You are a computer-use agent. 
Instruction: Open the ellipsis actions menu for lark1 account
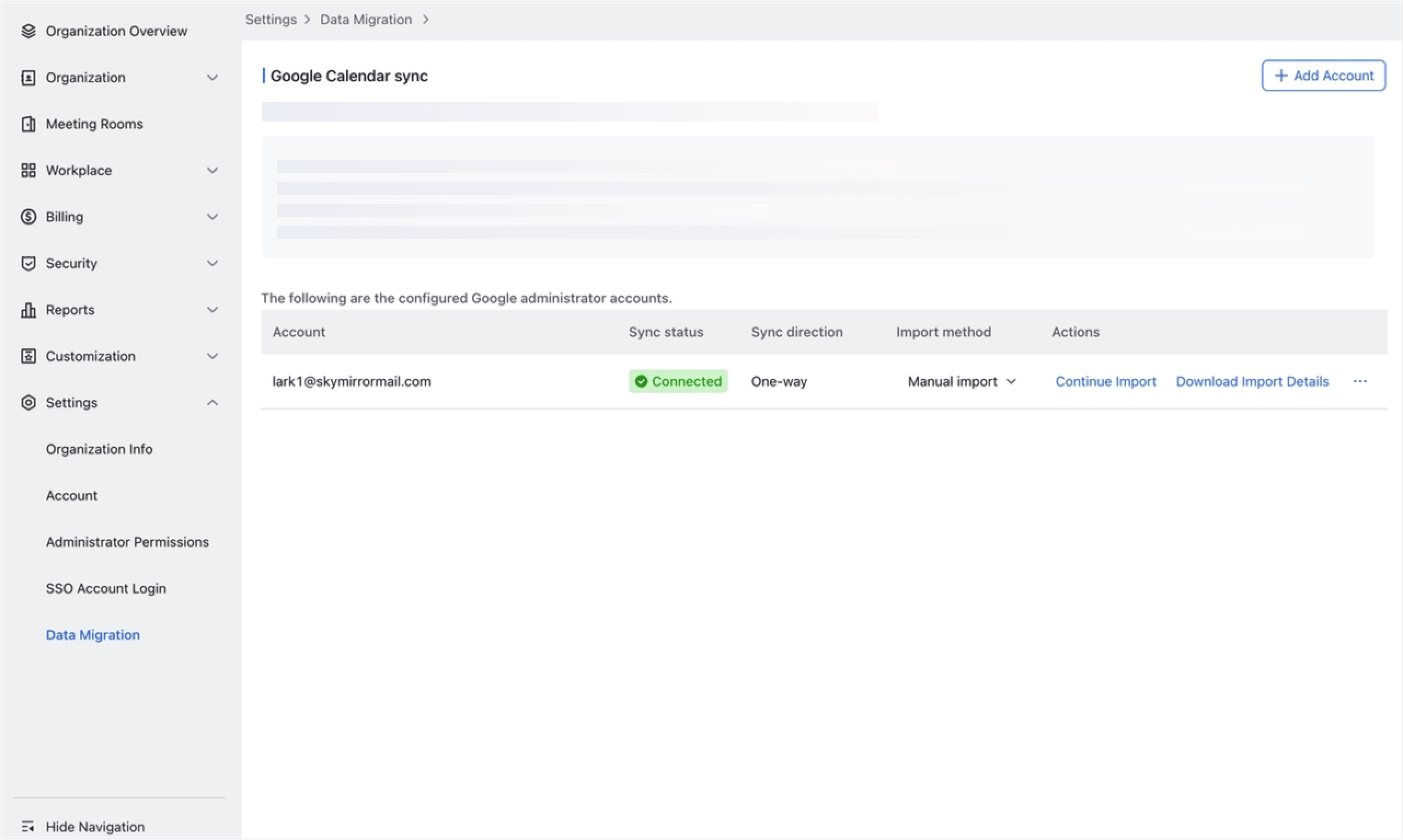point(1360,381)
